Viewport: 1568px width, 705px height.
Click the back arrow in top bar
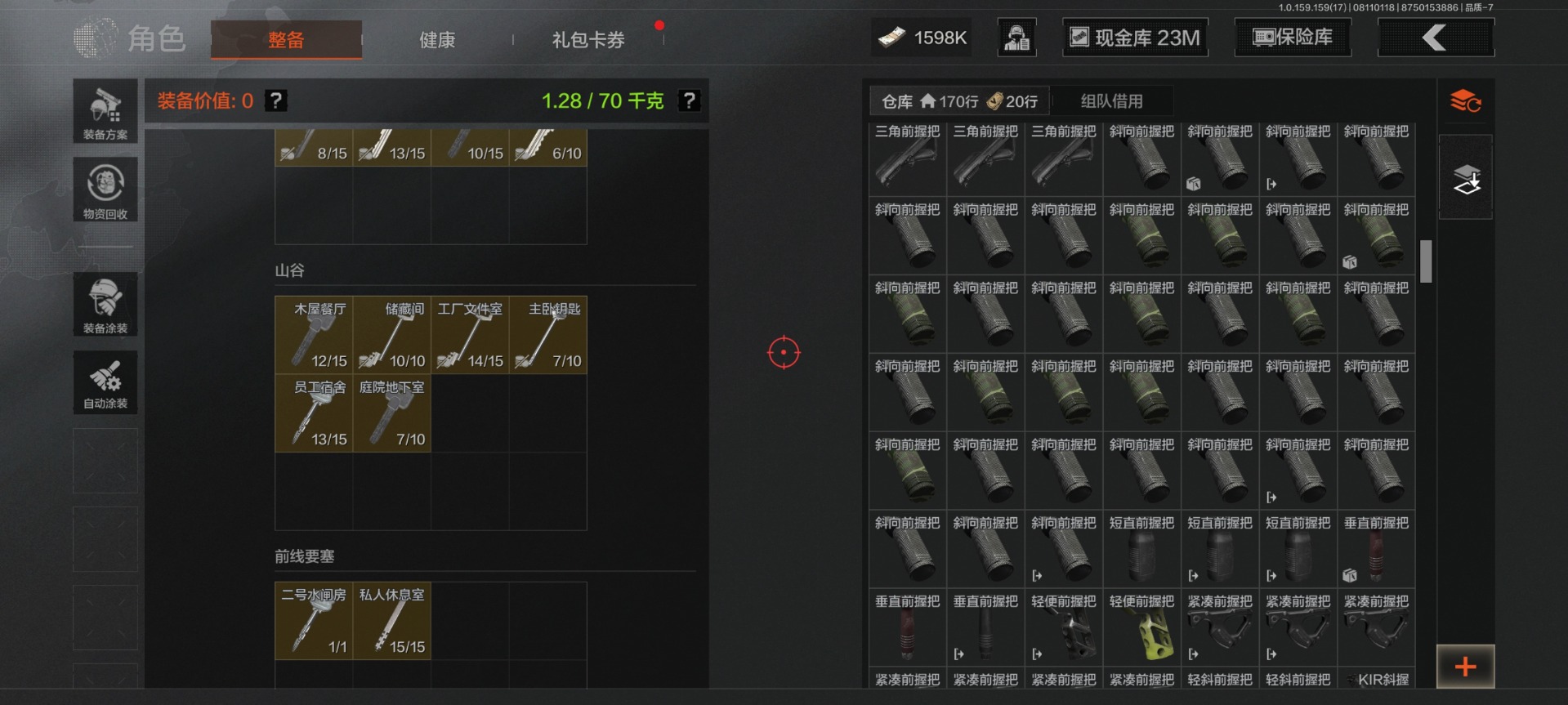pos(1436,38)
